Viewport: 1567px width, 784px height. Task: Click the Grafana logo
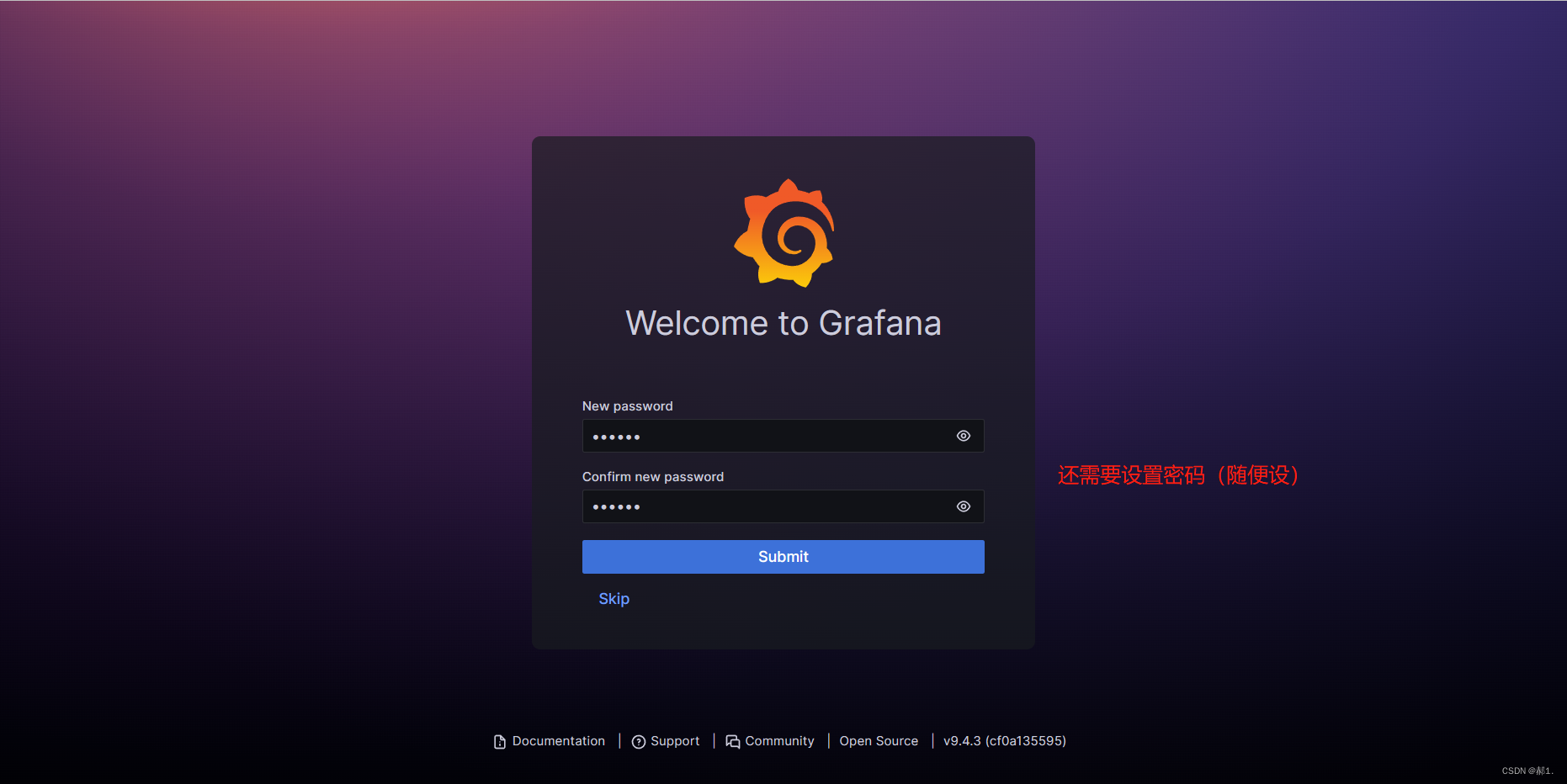[784, 233]
